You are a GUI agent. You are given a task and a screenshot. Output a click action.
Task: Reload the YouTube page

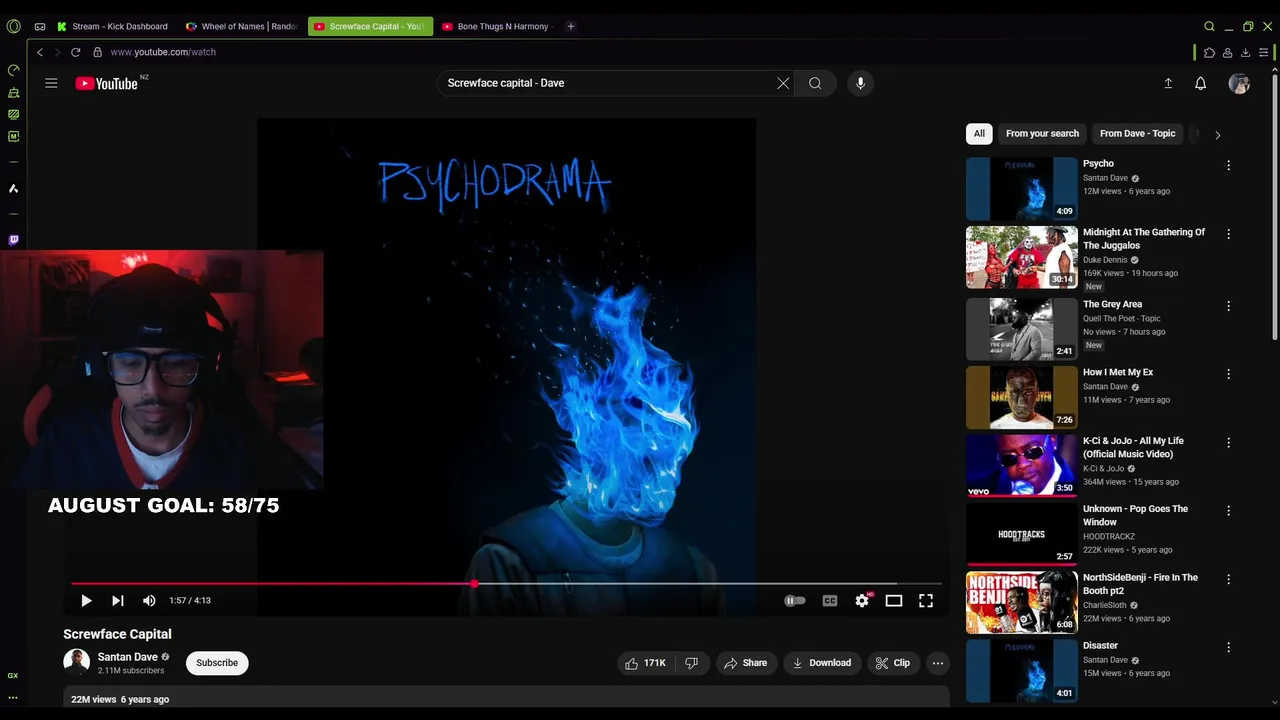coord(75,52)
